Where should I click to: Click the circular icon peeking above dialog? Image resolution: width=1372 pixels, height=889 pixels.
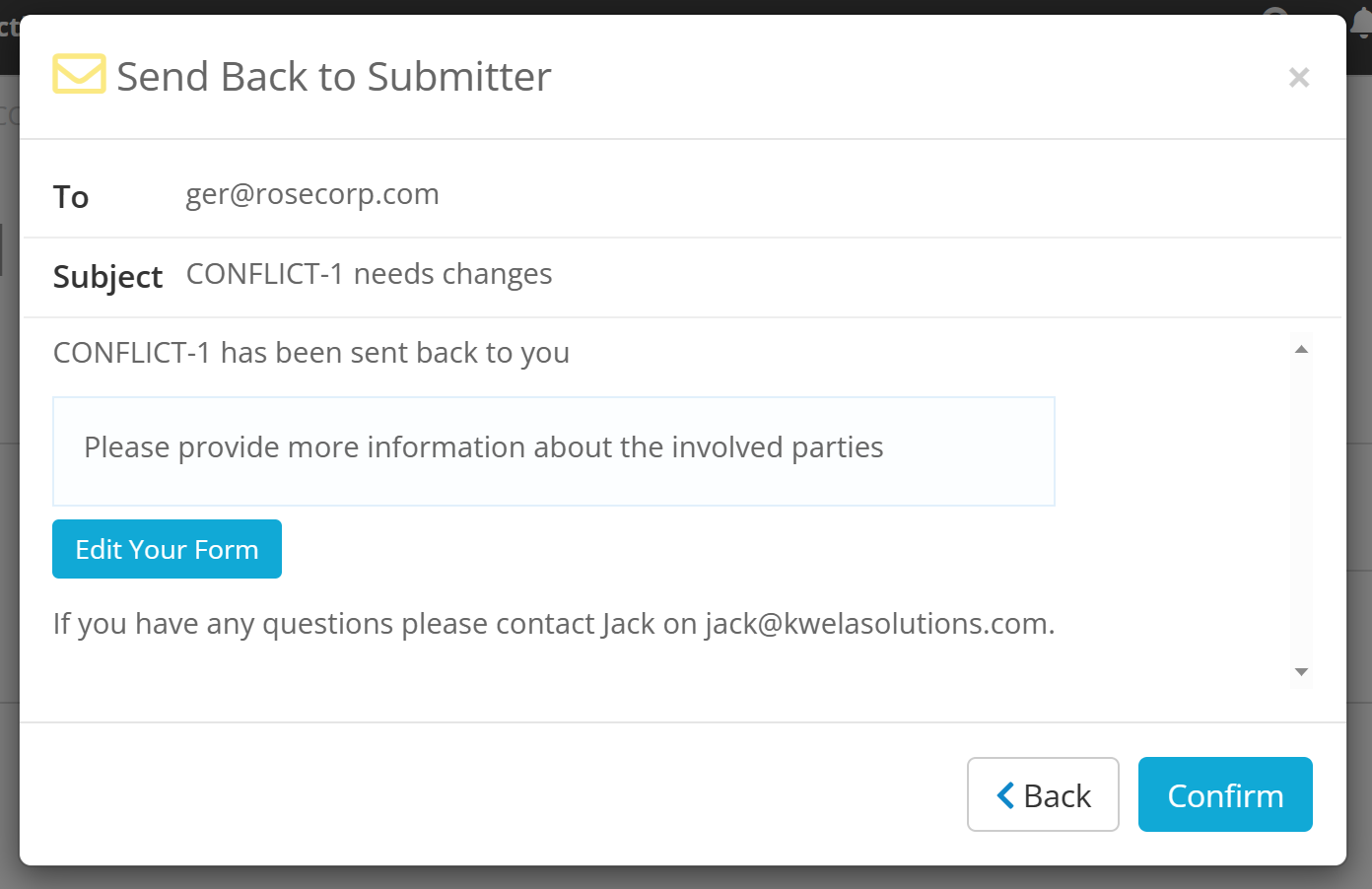pyautogui.click(x=1275, y=12)
